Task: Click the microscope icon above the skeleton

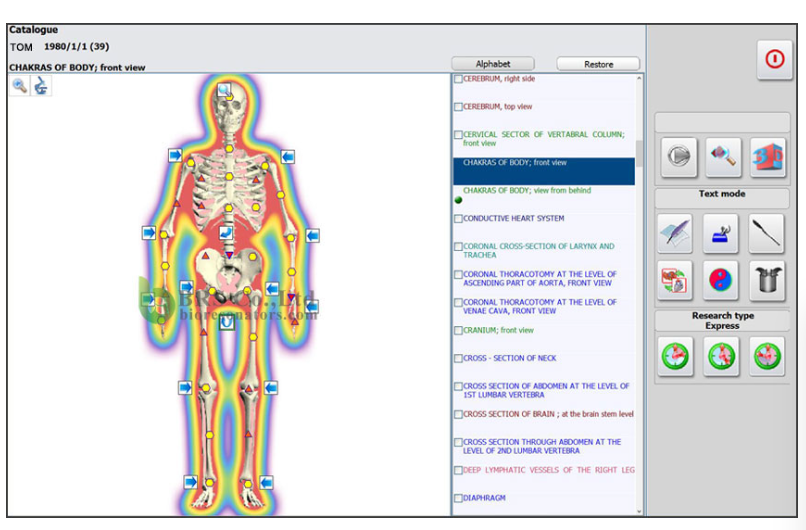Action: point(41,86)
